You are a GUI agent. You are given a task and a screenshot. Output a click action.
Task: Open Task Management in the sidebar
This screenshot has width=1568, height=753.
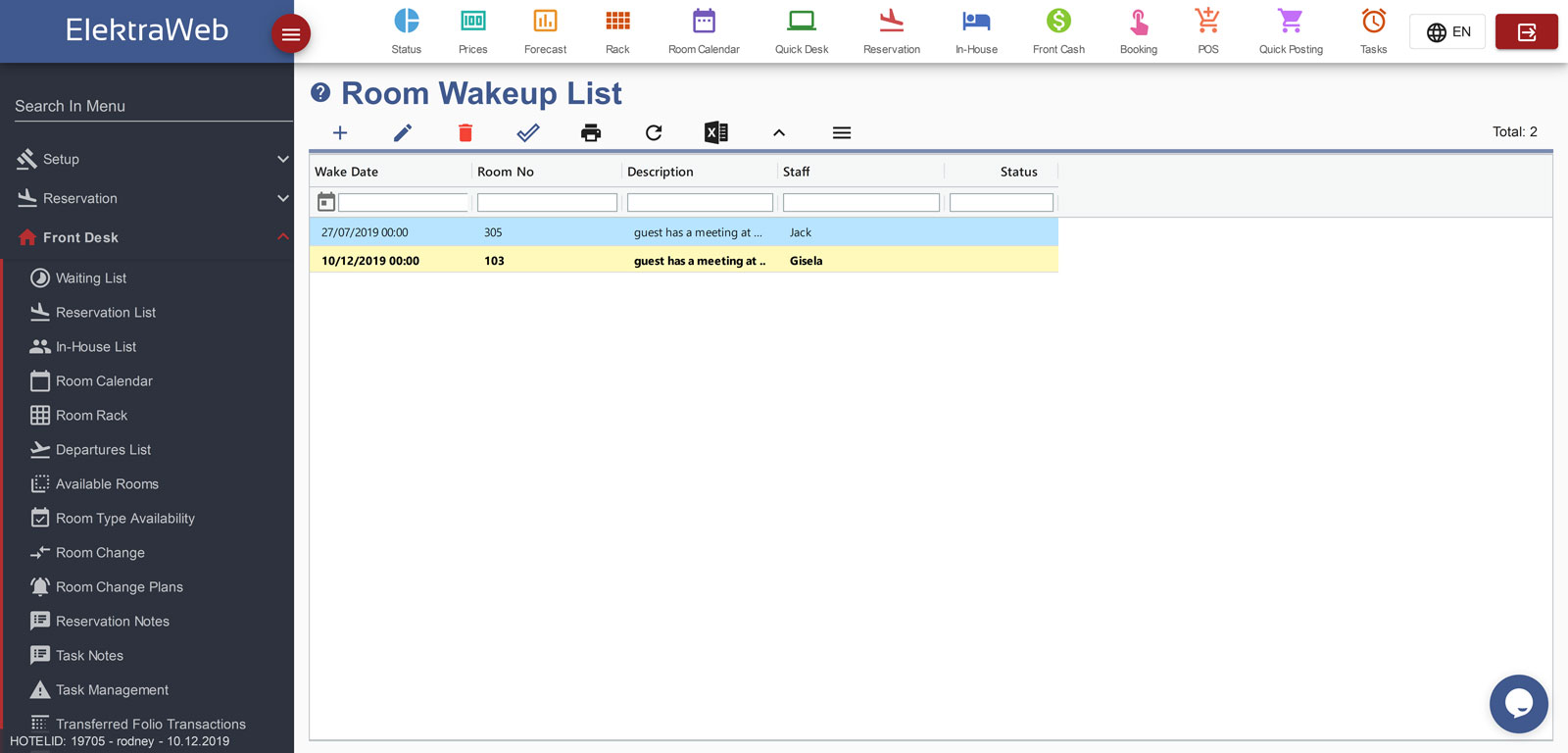[112, 690]
